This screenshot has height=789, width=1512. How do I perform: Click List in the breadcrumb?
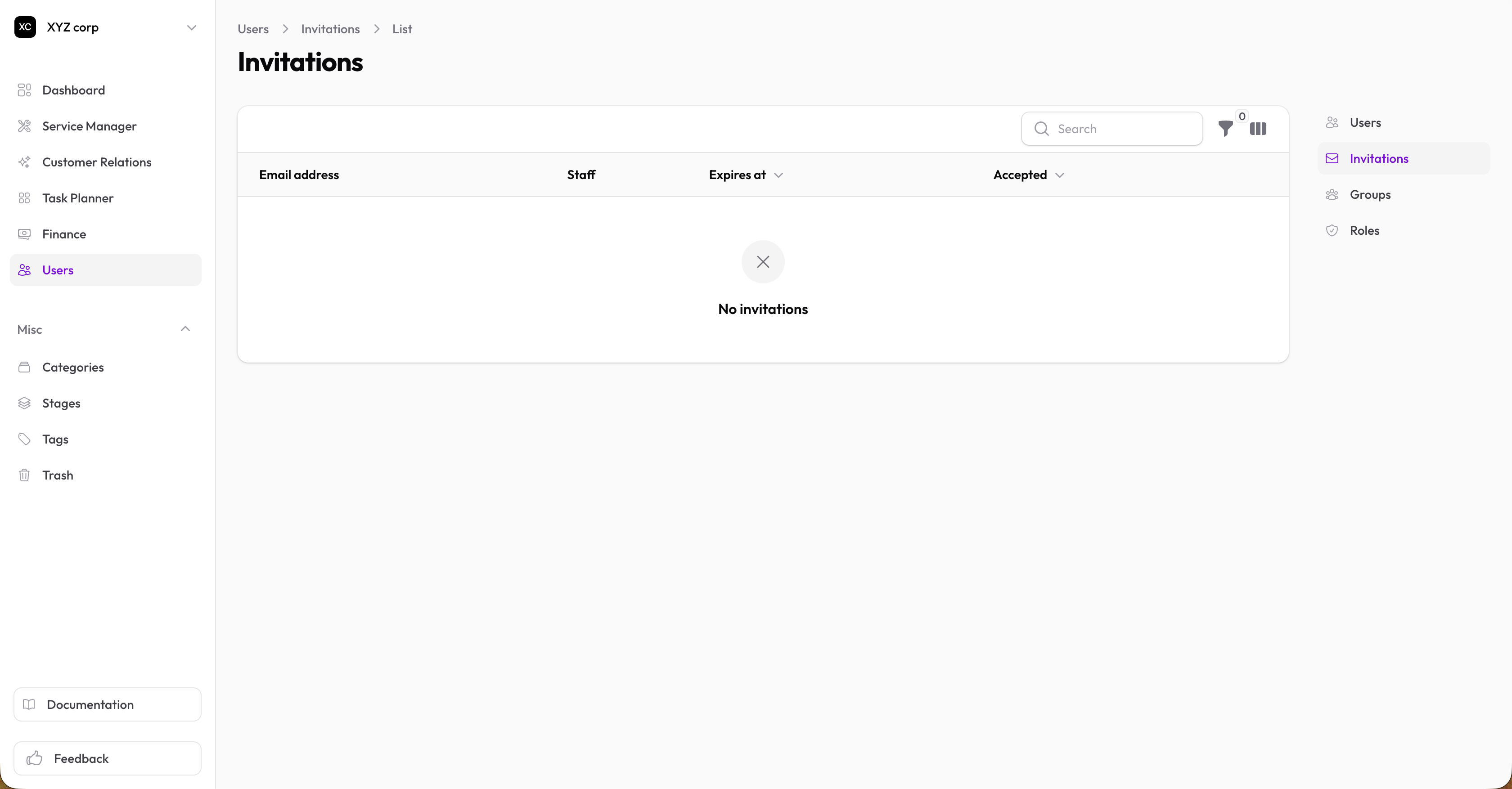click(402, 29)
